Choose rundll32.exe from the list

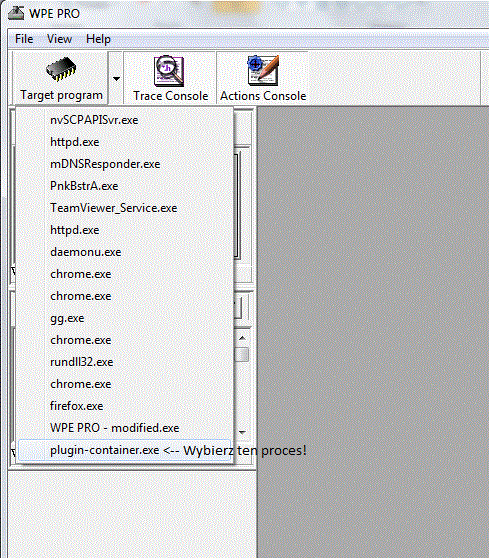click(125, 362)
